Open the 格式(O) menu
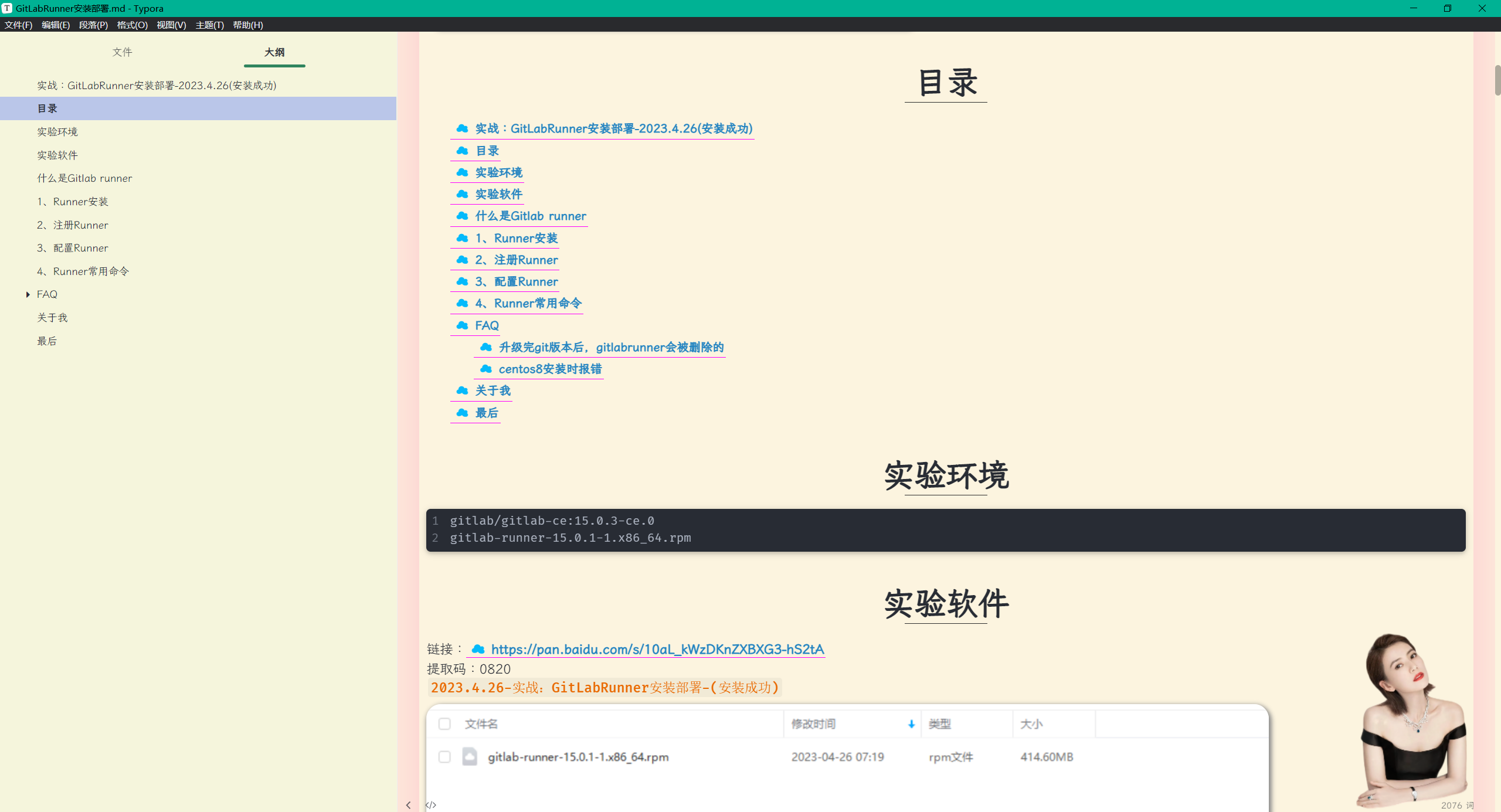This screenshot has height=812, width=1501. click(x=132, y=25)
